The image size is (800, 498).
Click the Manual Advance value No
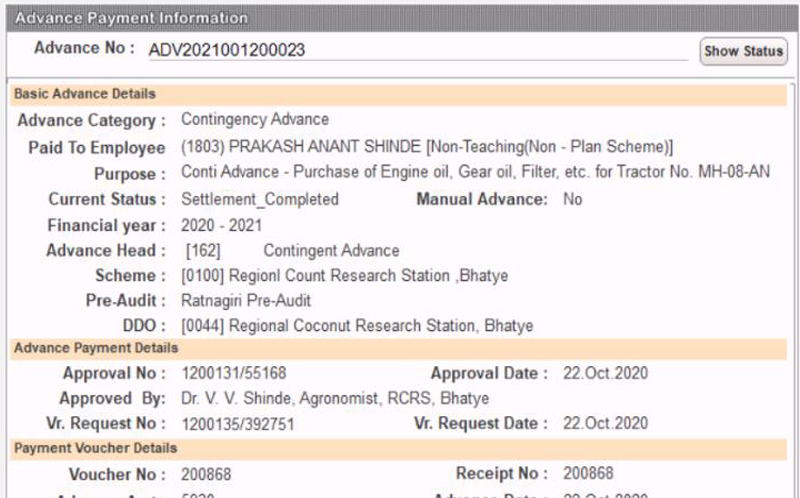(x=572, y=199)
